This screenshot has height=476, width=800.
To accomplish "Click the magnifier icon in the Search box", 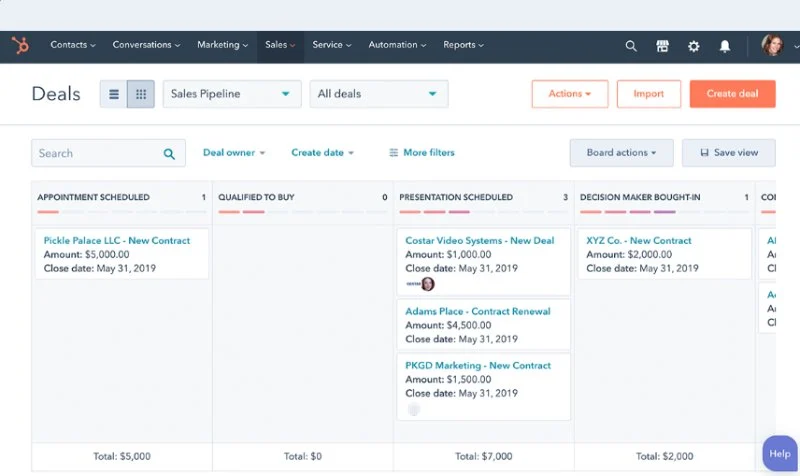I will (169, 154).
